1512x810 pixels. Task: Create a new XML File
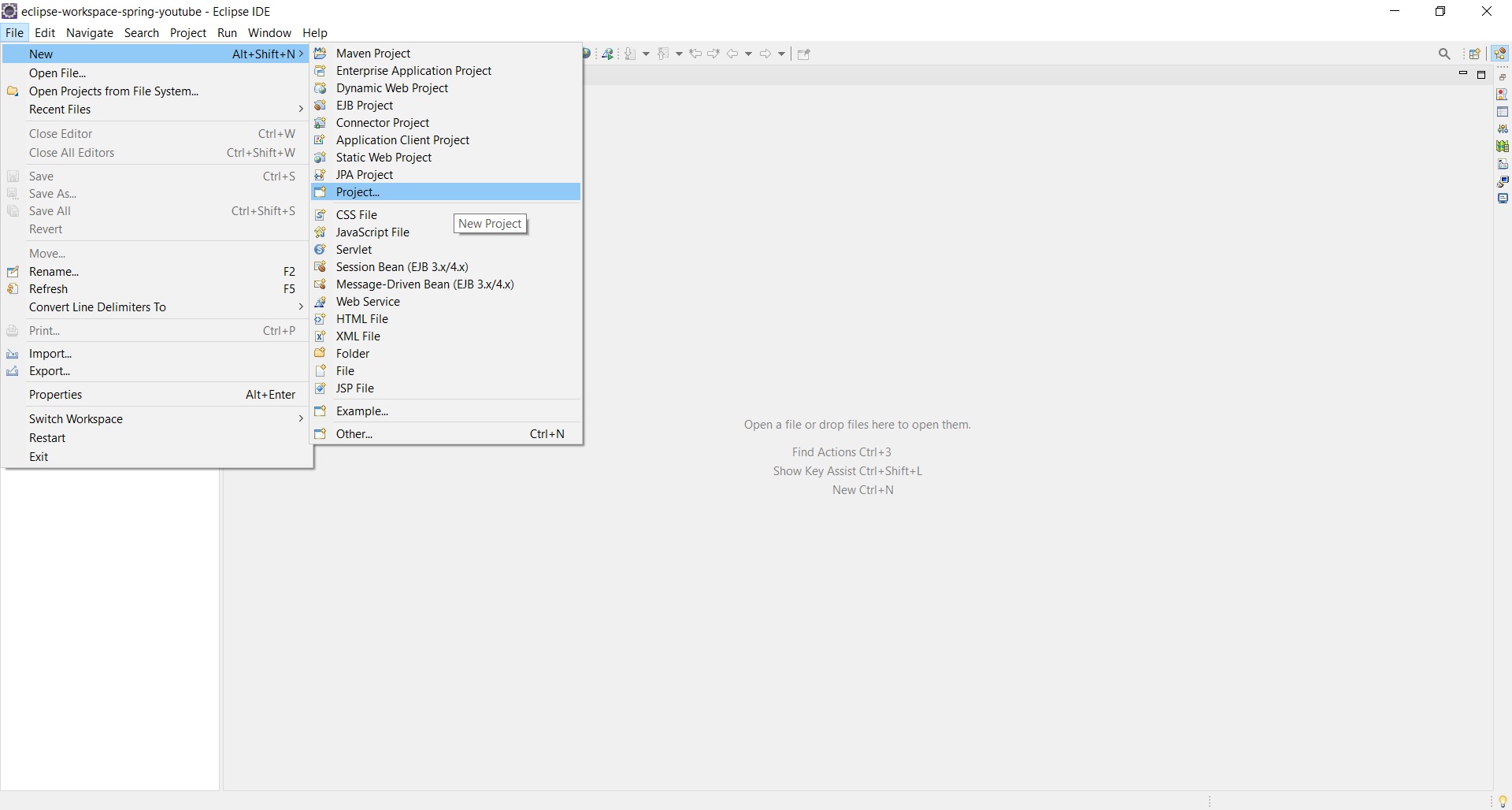click(446, 336)
